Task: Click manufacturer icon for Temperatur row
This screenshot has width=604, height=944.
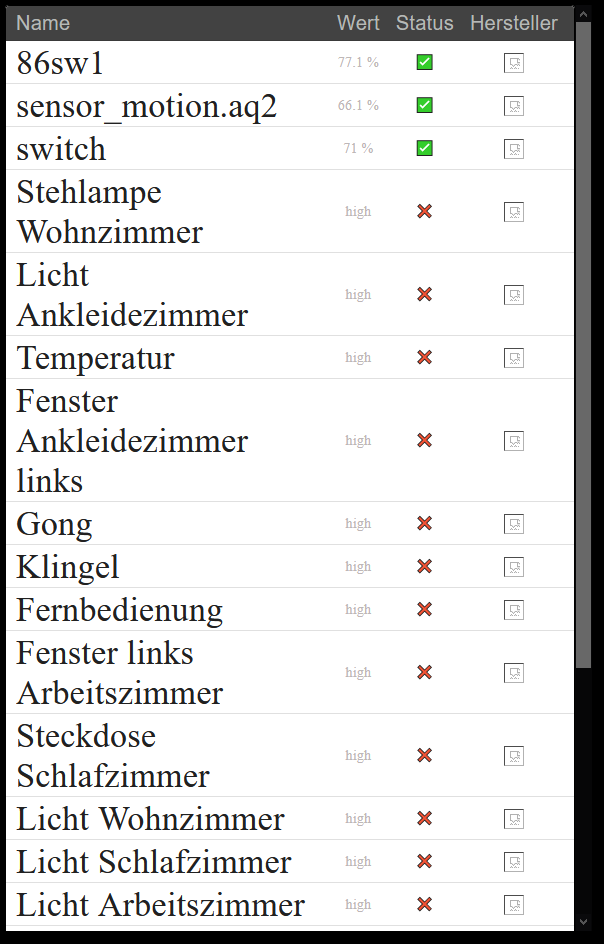Action: [x=514, y=358]
